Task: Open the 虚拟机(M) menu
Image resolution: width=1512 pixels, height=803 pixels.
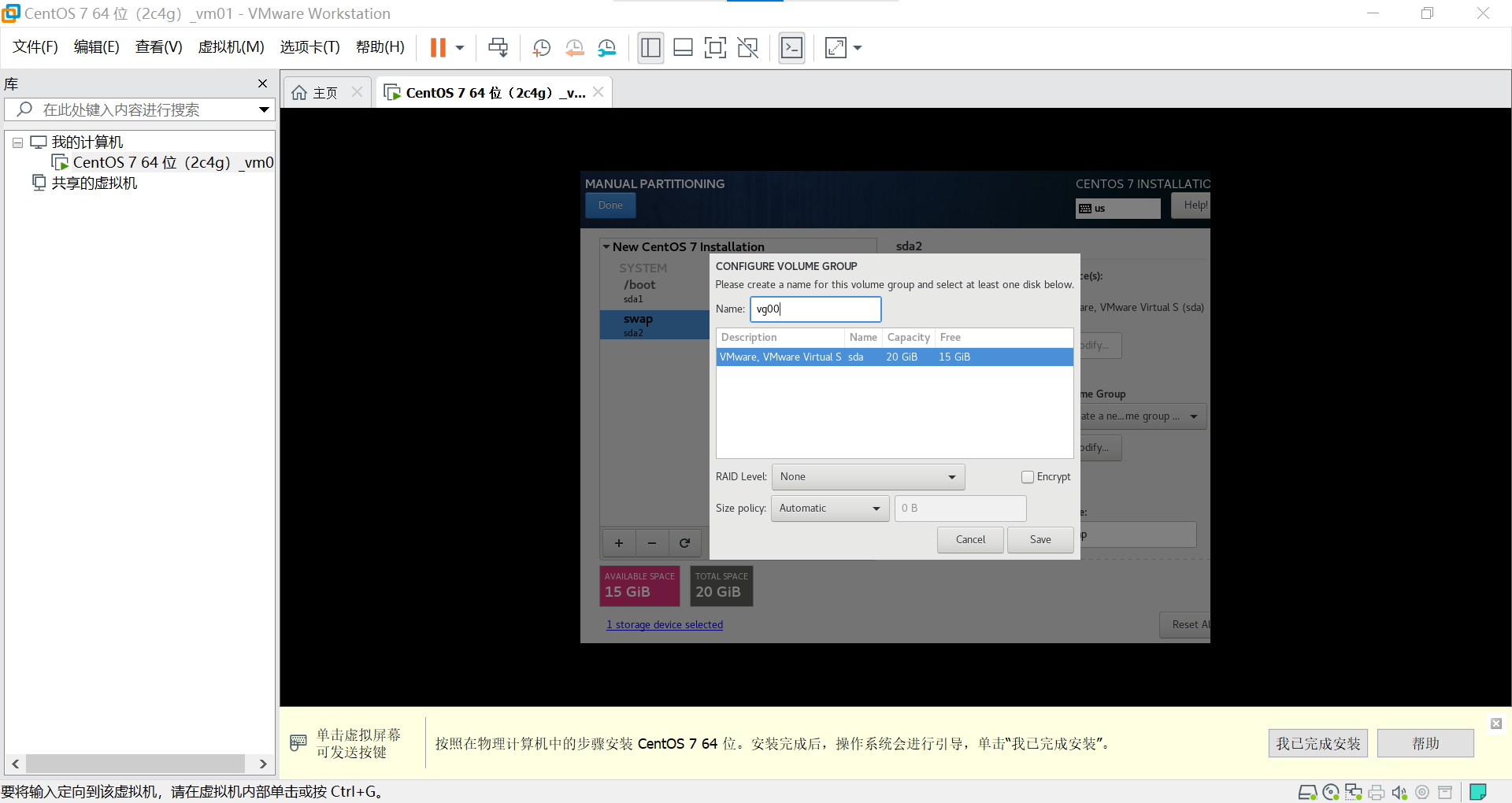Action: tap(231, 47)
